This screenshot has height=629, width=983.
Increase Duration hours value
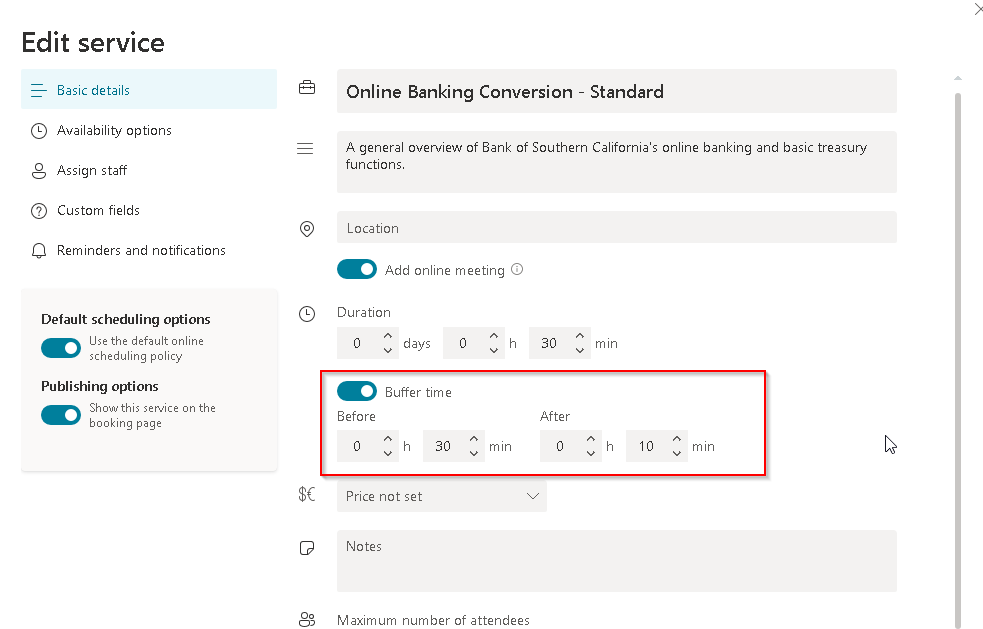(494, 336)
